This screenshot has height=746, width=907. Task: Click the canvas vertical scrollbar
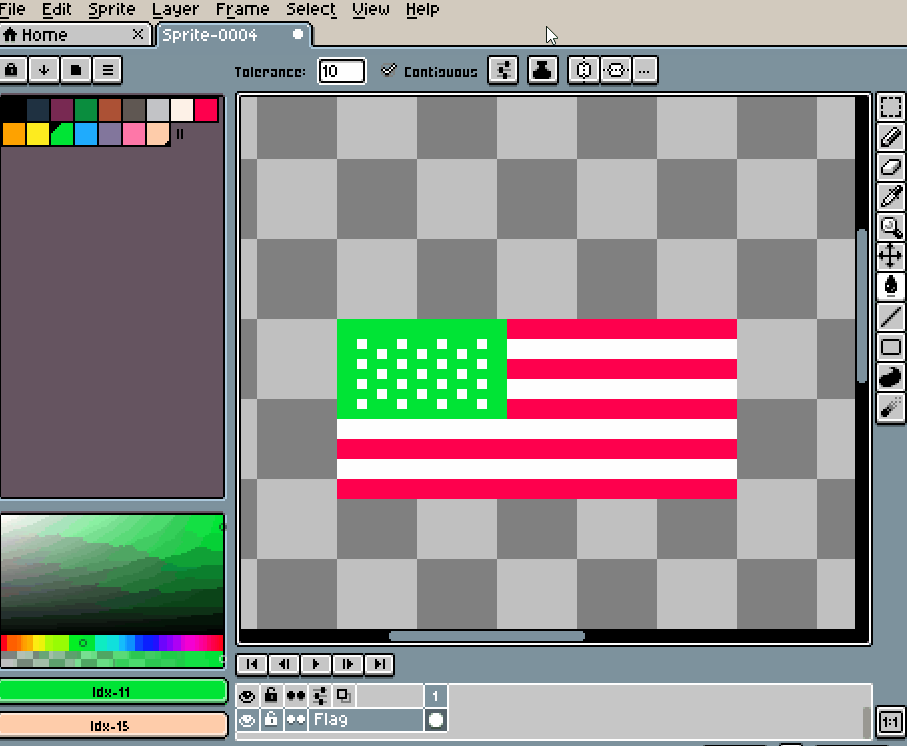pyautogui.click(x=861, y=306)
